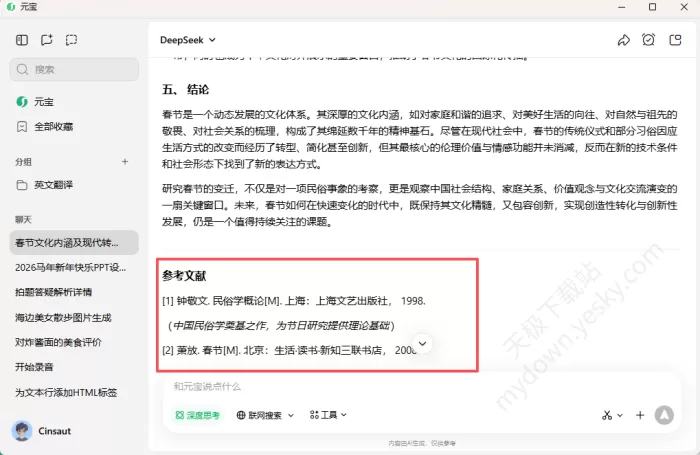Click the 分组 section label
The width and height of the screenshot is (700, 455).
[x=23, y=162]
